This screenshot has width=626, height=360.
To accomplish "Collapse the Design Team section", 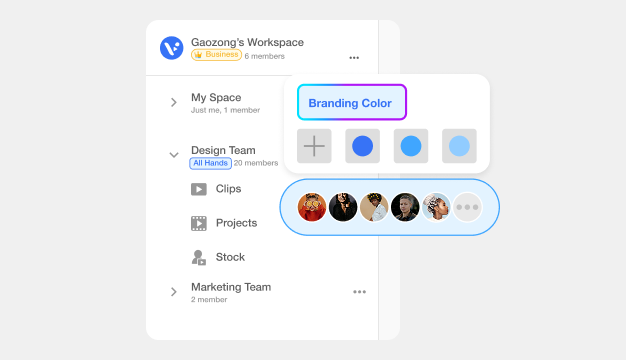I will click(174, 155).
